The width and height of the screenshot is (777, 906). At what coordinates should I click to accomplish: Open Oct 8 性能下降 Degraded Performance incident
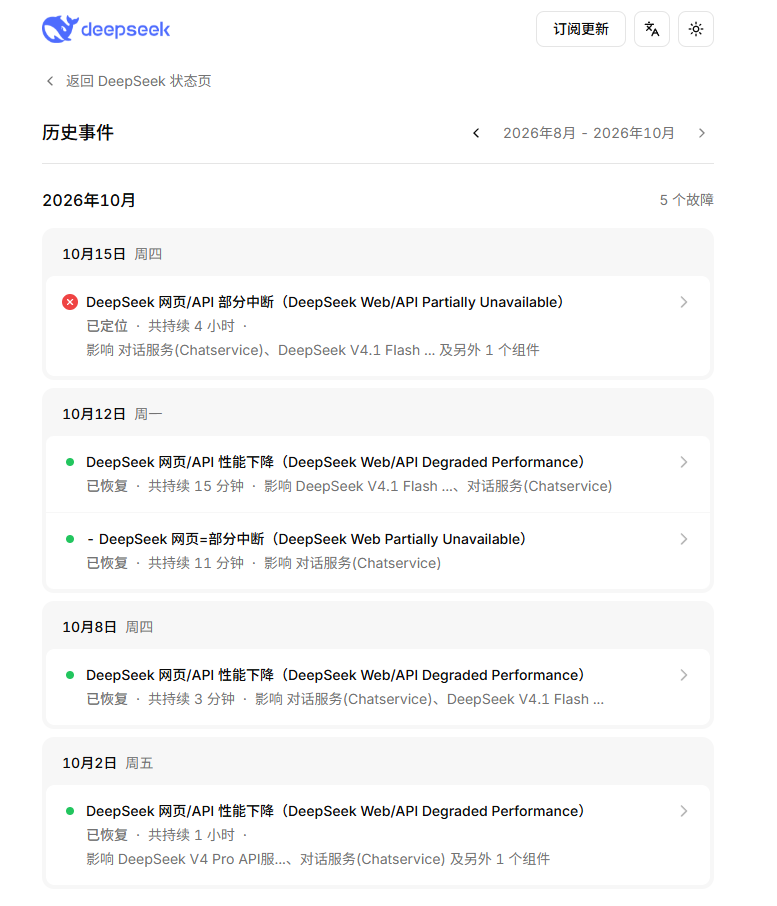point(378,687)
